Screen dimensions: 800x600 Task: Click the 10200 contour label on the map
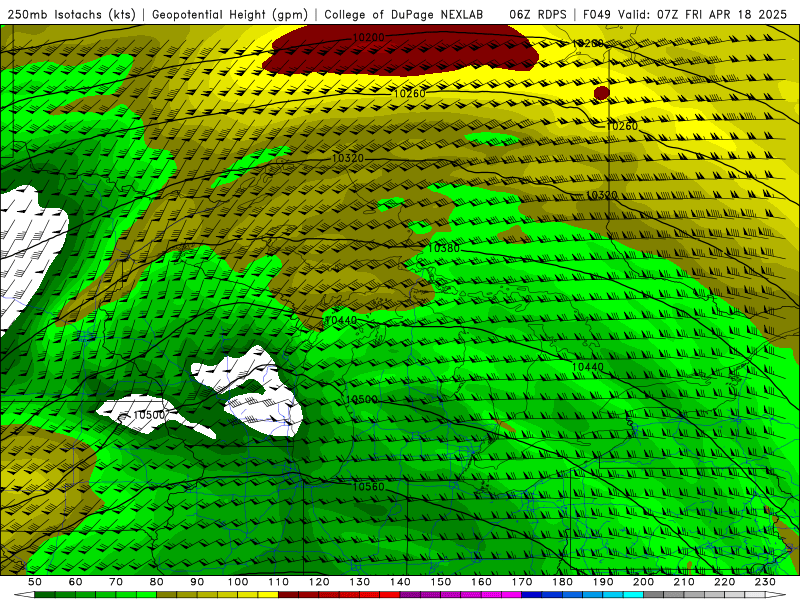point(368,37)
